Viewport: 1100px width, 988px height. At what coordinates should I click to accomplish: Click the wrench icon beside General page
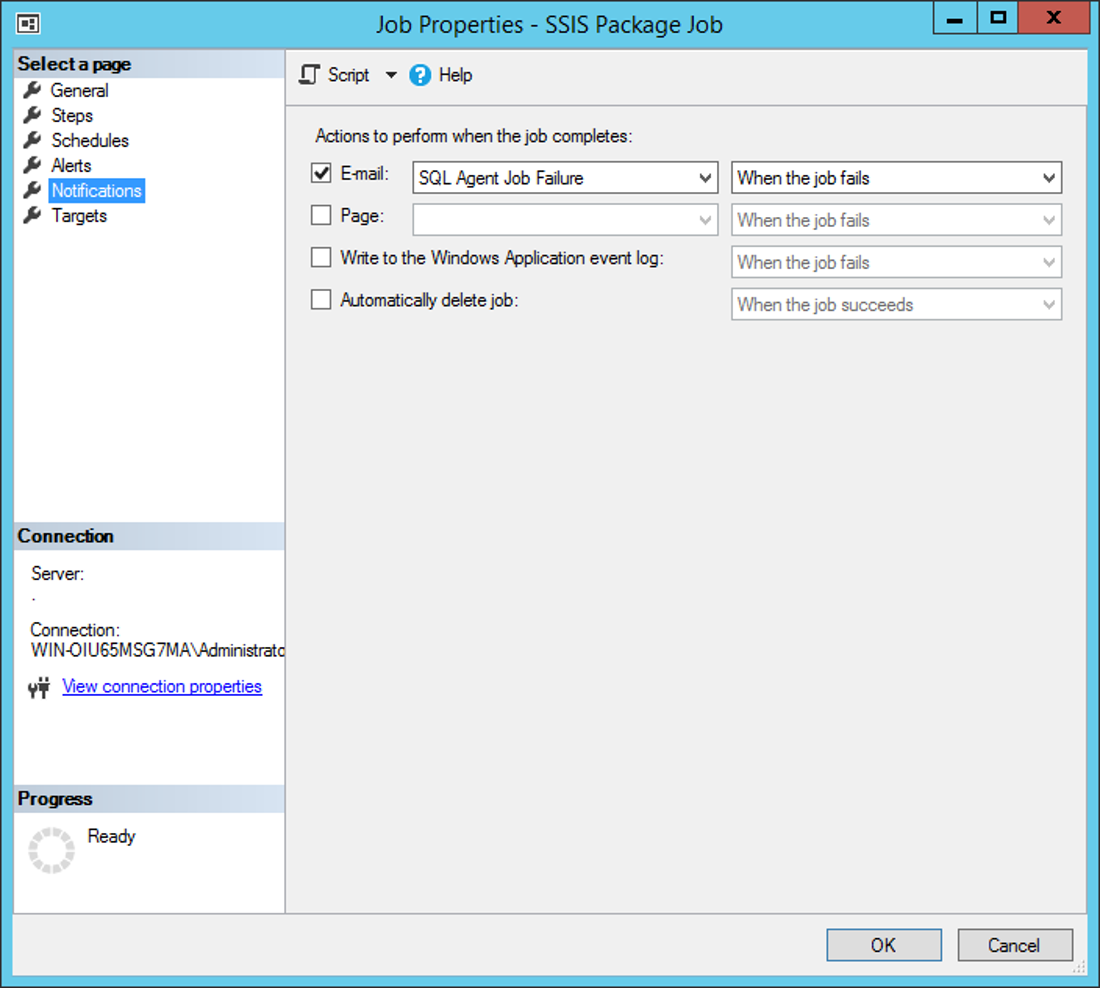[31, 90]
